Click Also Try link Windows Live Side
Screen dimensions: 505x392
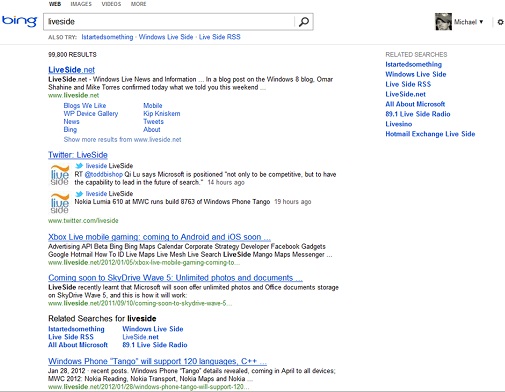(x=166, y=37)
